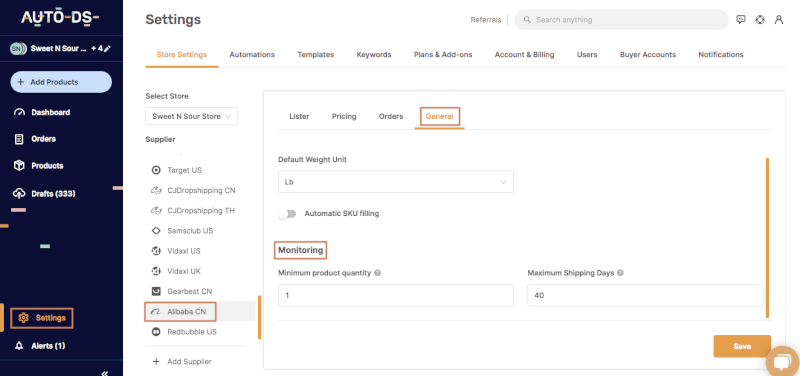This screenshot has height=376, width=800.
Task: Select the Orders sub-tab
Action: click(391, 116)
